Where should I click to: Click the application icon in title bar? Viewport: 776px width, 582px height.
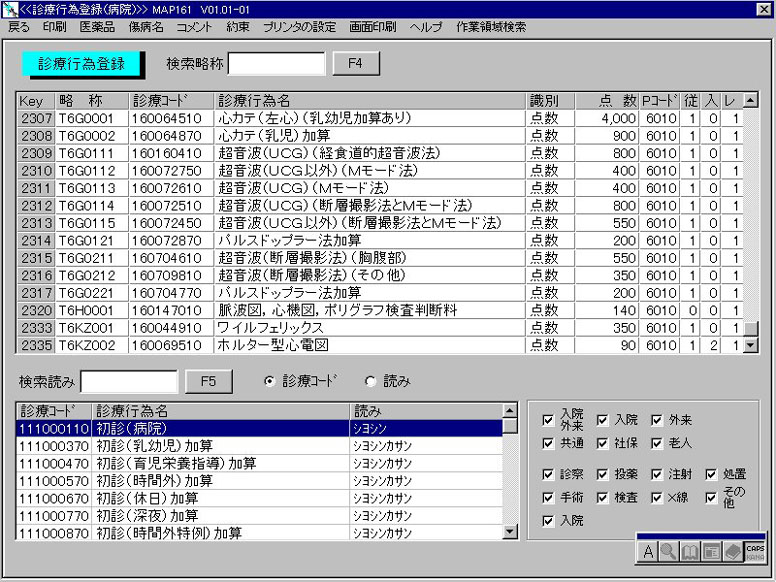pos(10,9)
